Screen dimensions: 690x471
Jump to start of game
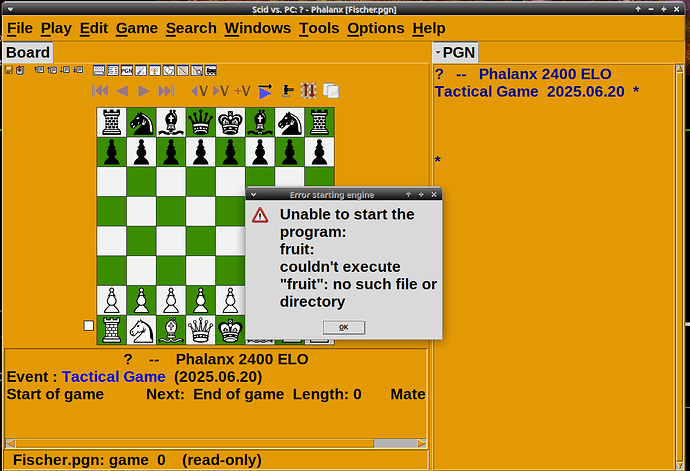click(100, 91)
